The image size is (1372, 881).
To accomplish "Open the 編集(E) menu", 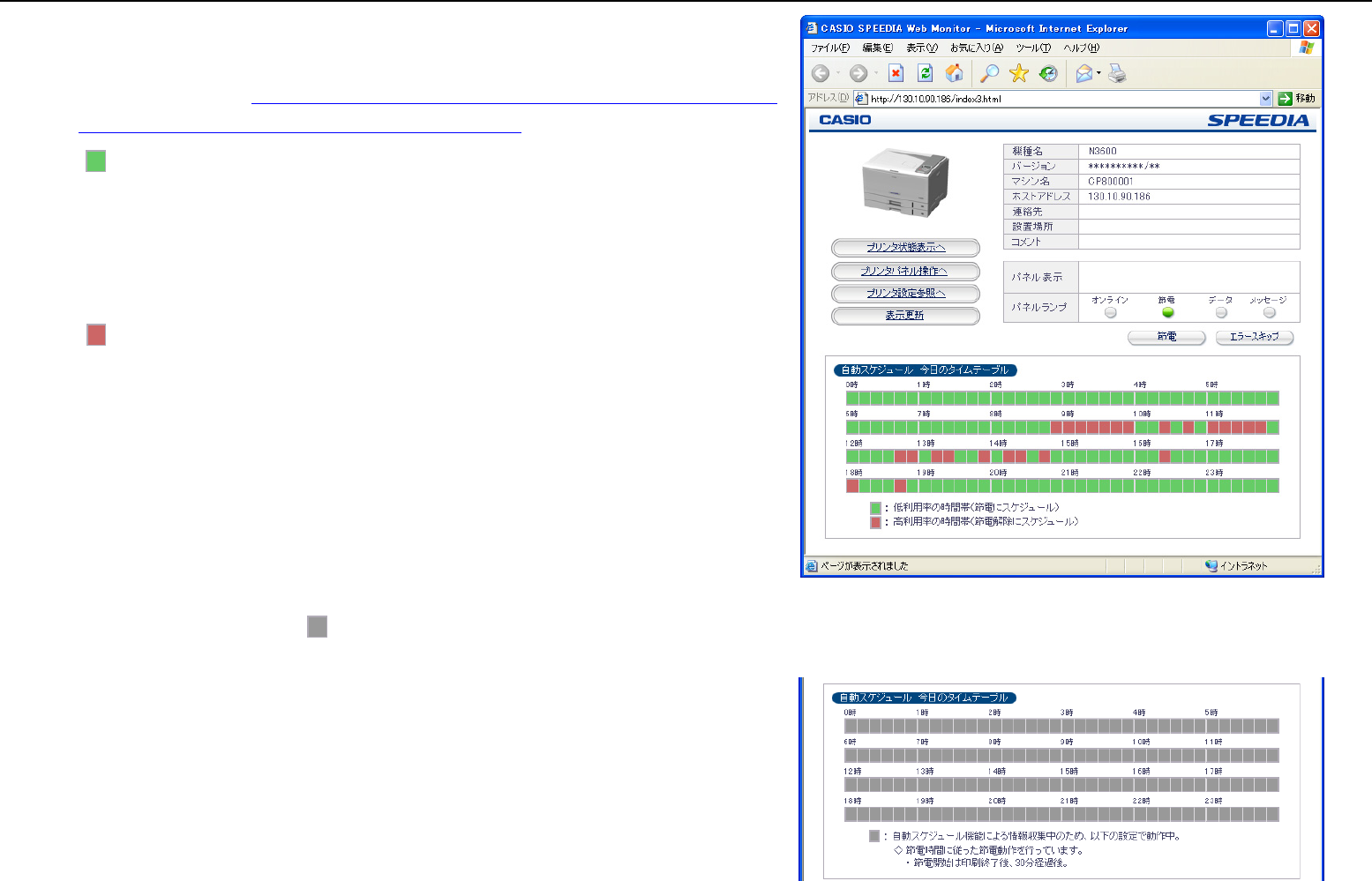I will point(878,48).
